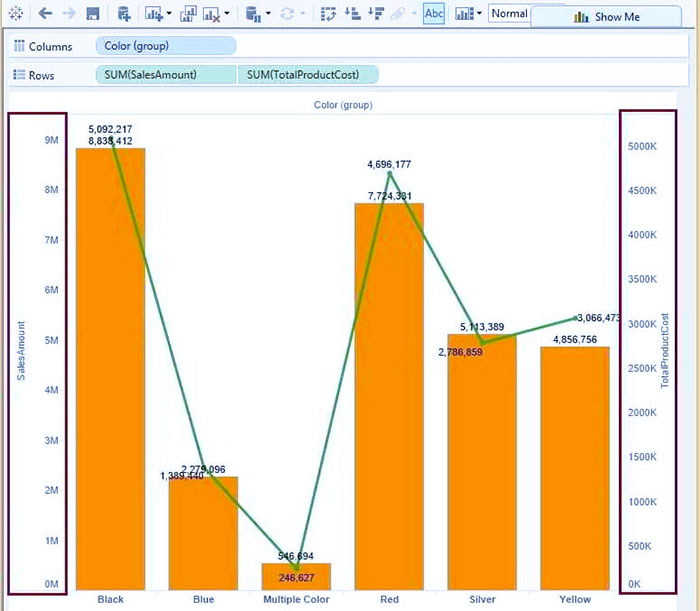Image resolution: width=700 pixels, height=611 pixels.
Task: Click the 2500K tick on the right axis
Action: click(642, 368)
